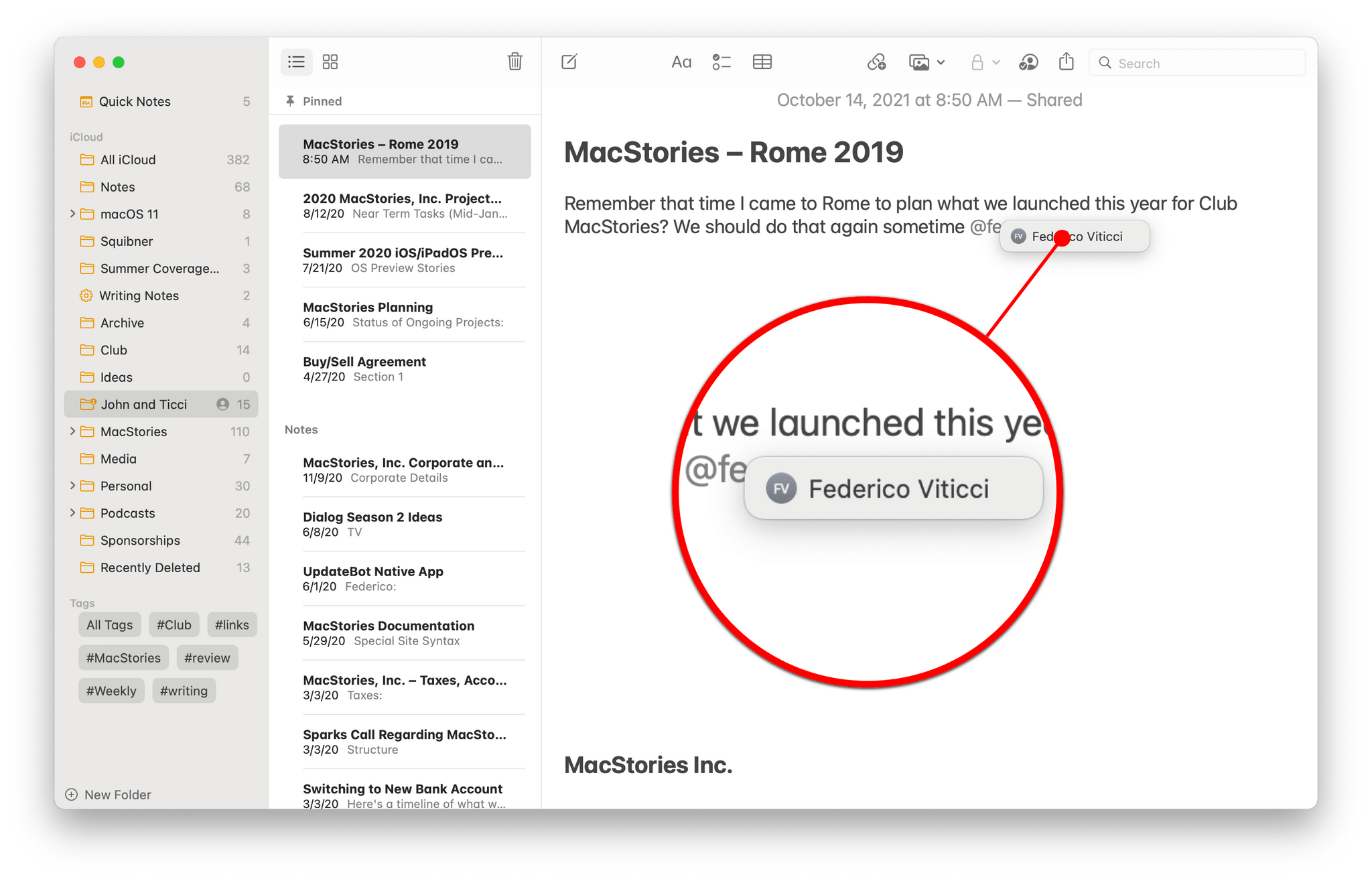
Task: Click the plus icon beside New Folder
Action: tap(71, 795)
